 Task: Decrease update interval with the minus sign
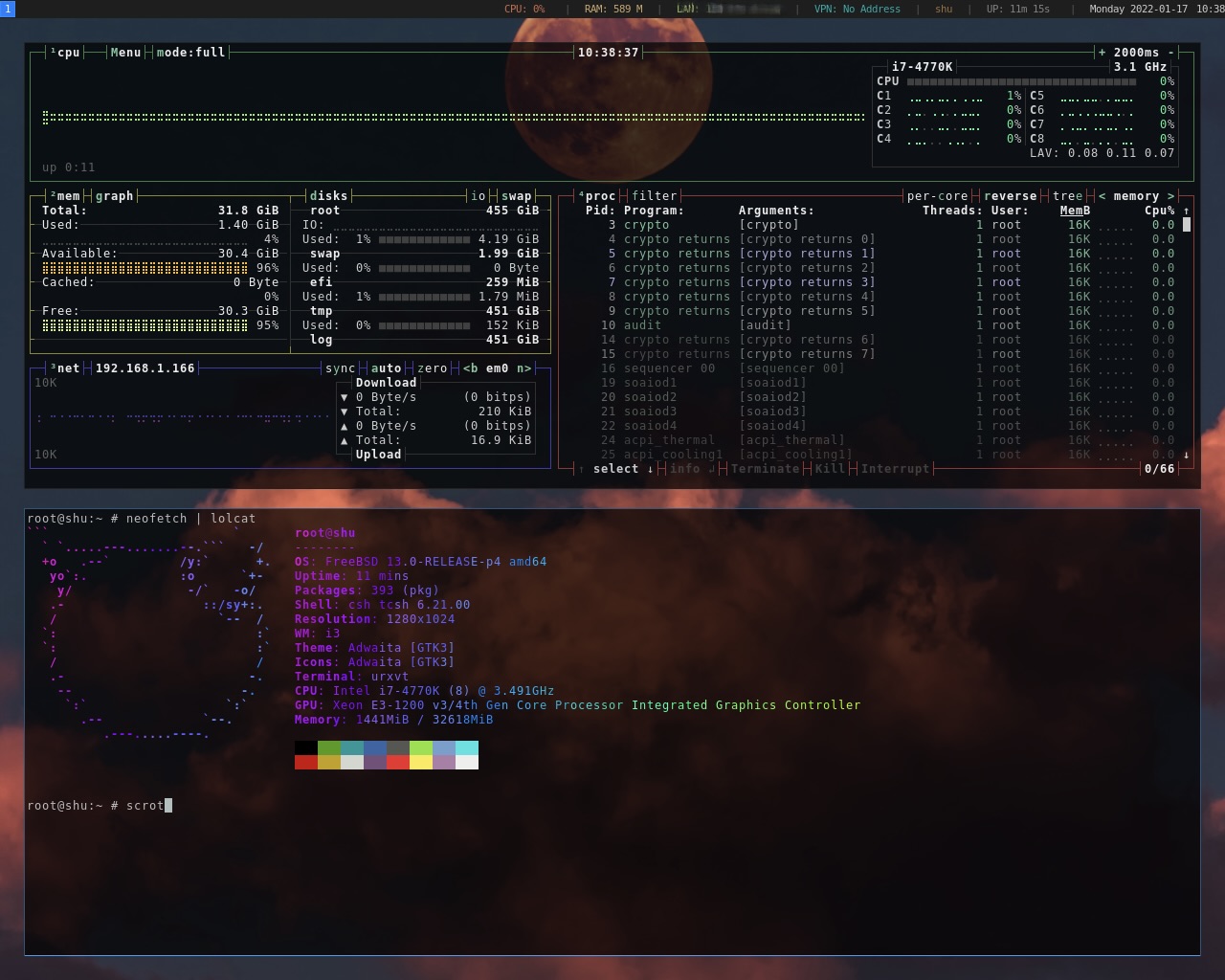(1170, 53)
